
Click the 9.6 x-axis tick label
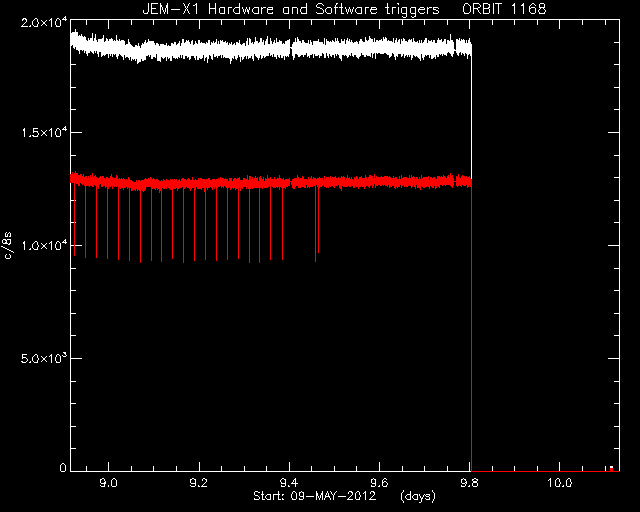pos(380,483)
